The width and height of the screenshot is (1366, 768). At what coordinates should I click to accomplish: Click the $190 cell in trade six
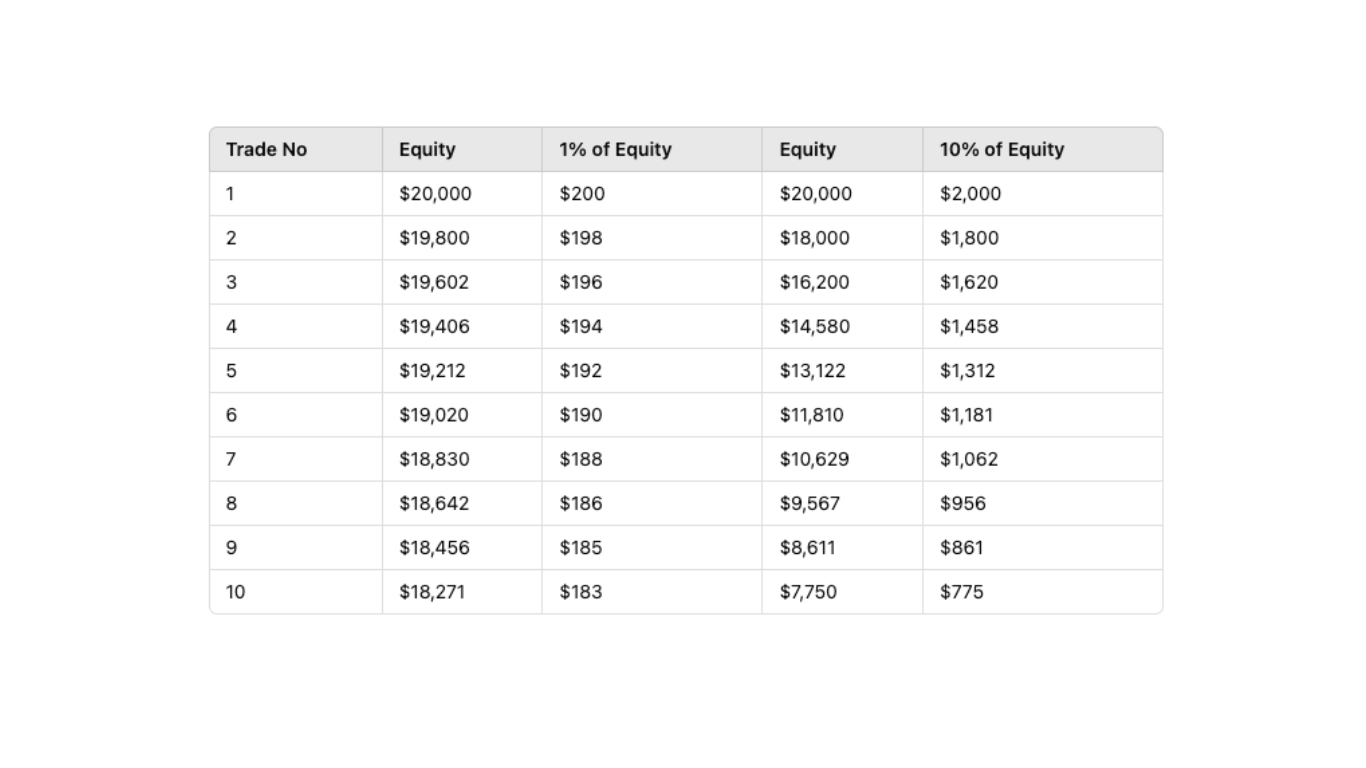(x=581, y=415)
